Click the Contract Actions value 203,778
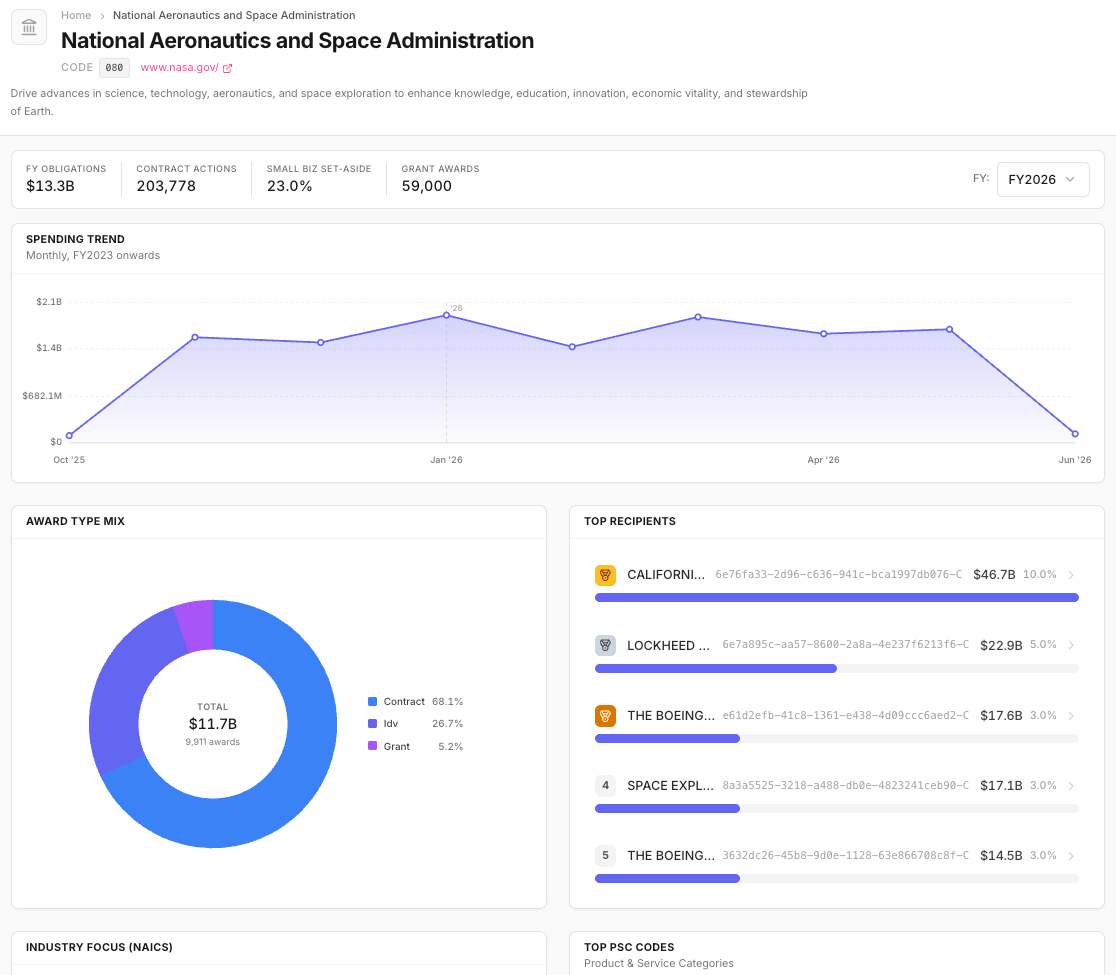Image resolution: width=1116 pixels, height=975 pixels. pyautogui.click(x=166, y=186)
